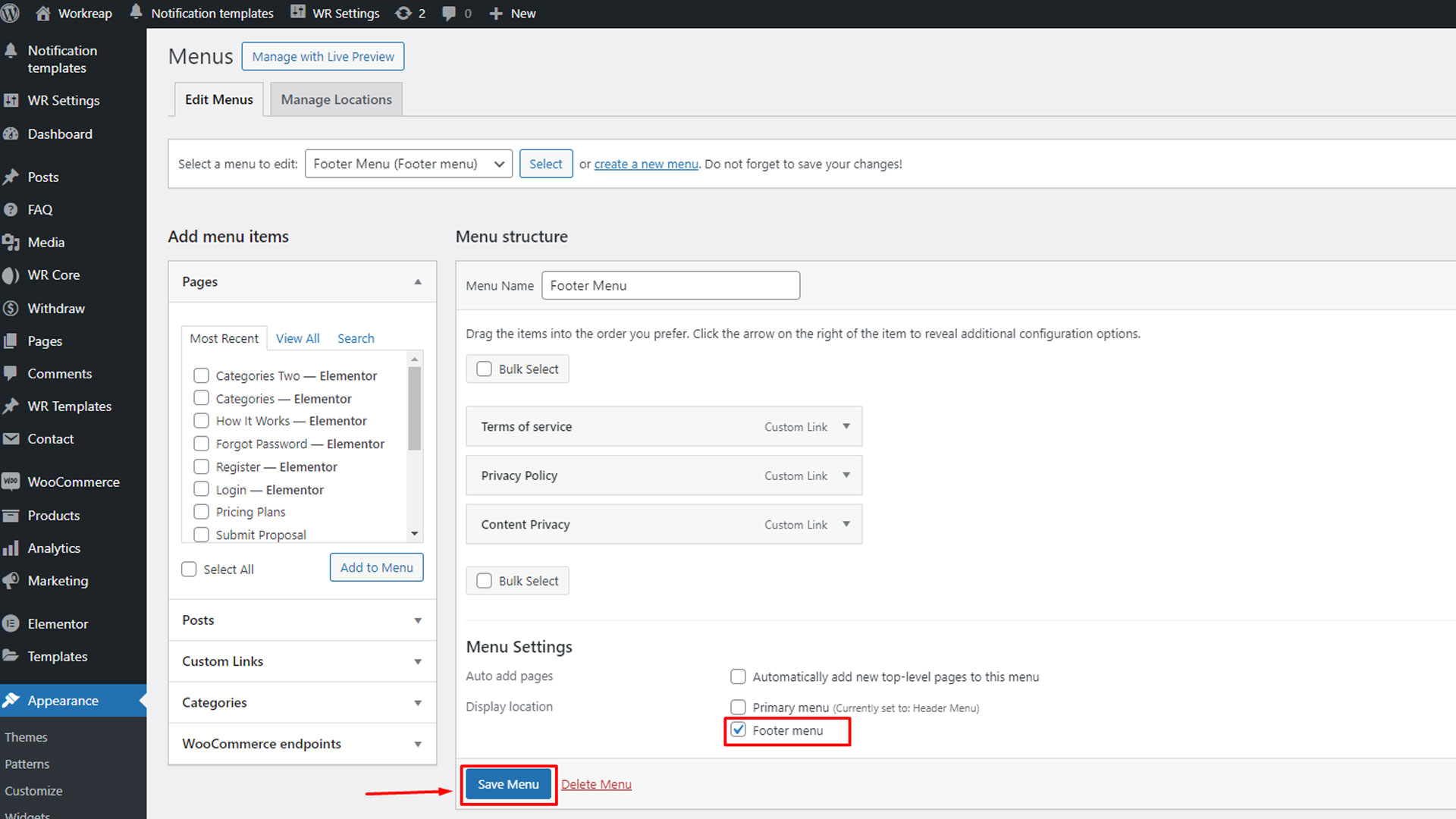Image resolution: width=1456 pixels, height=819 pixels.
Task: Check the Pricing Plans page checkbox
Action: click(201, 512)
